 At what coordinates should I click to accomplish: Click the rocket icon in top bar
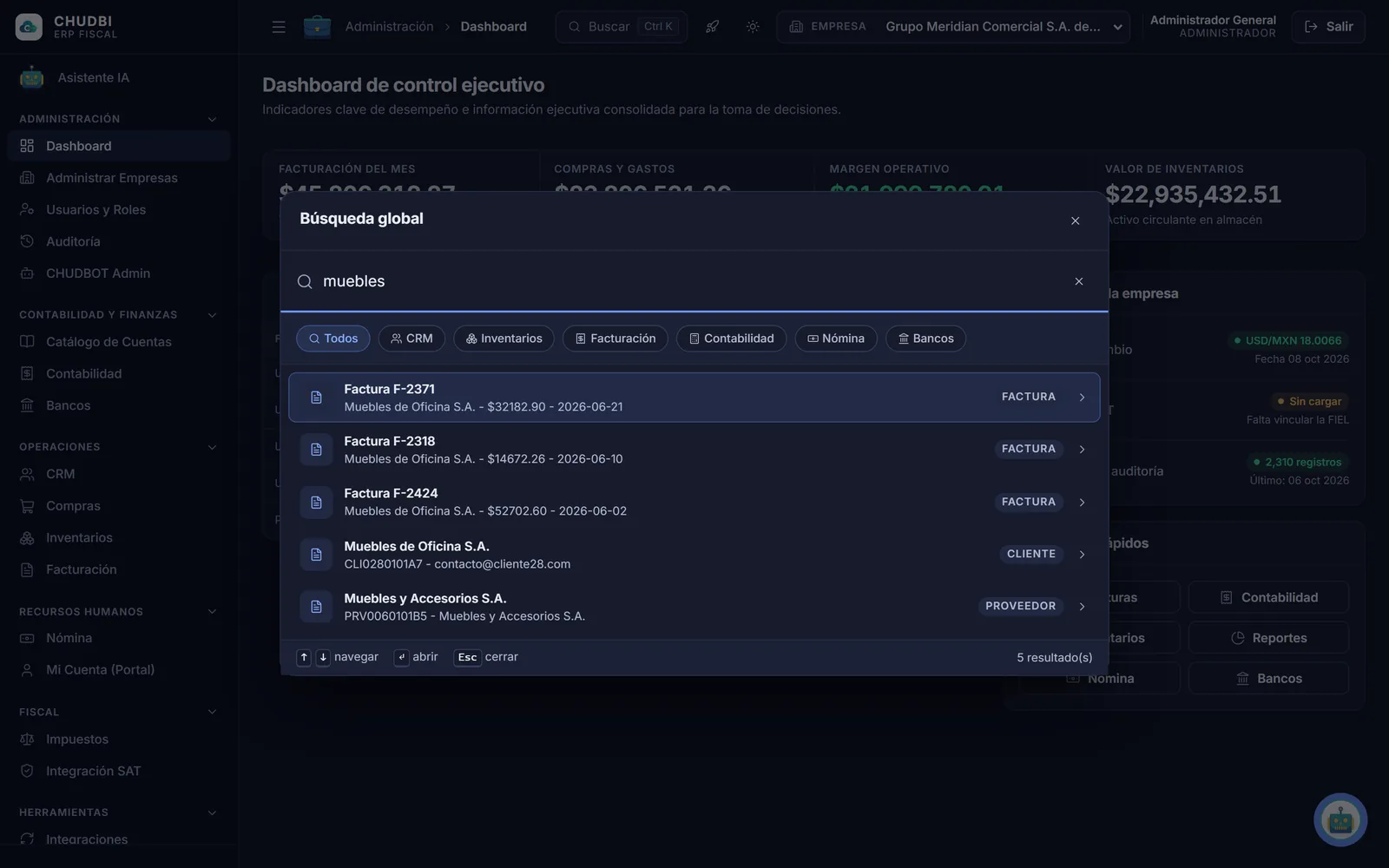pyautogui.click(x=712, y=27)
